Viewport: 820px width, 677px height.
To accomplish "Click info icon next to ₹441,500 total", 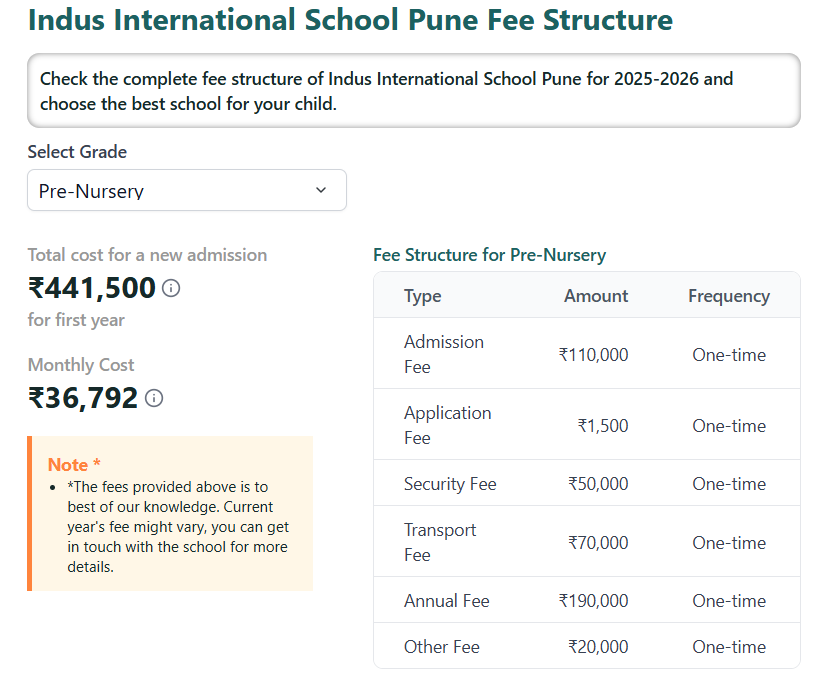I will 171,289.
